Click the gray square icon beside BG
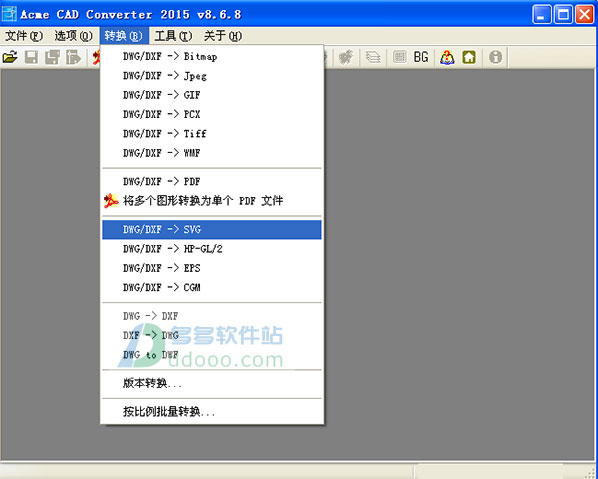The height and width of the screenshot is (479, 598). [400, 57]
